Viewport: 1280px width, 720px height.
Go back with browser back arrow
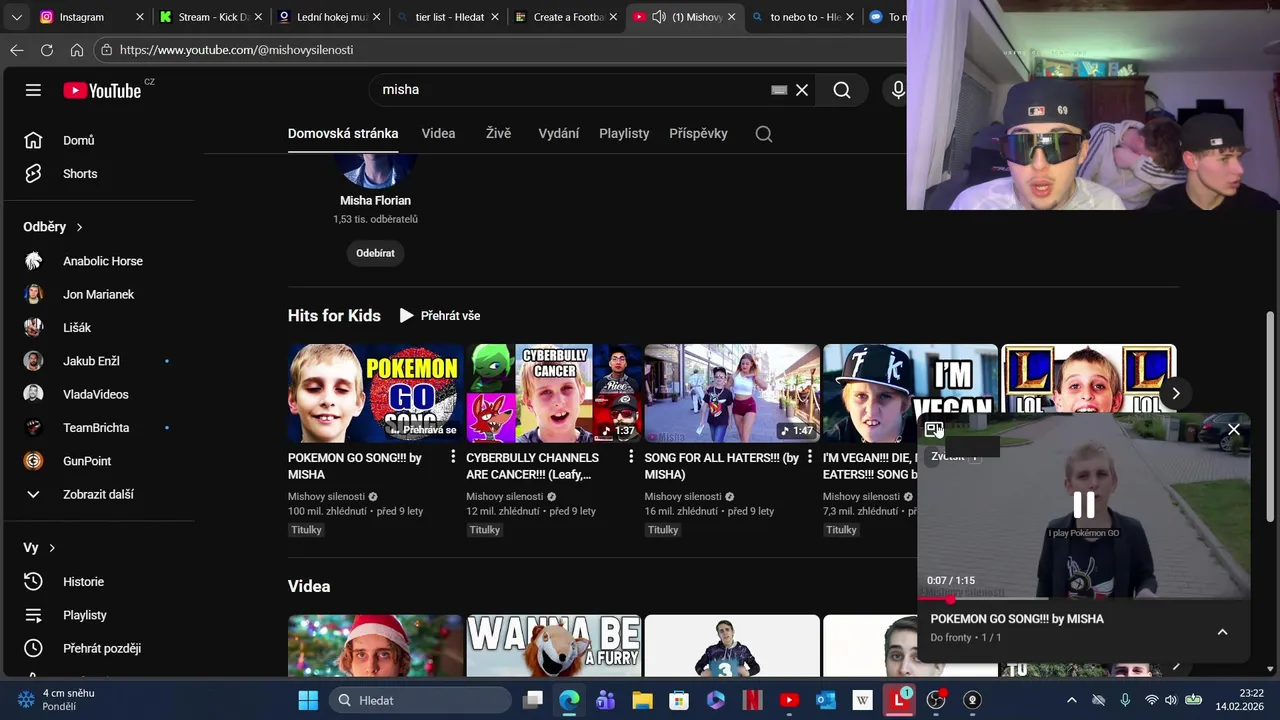click(x=17, y=50)
